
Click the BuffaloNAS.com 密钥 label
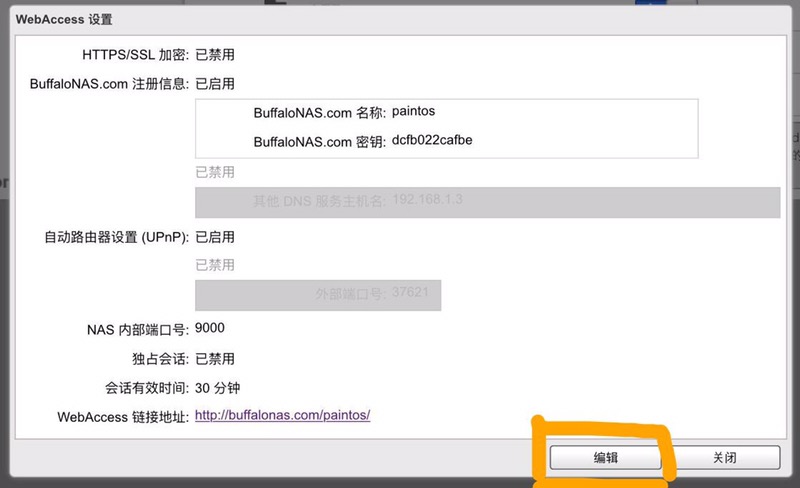(320, 142)
